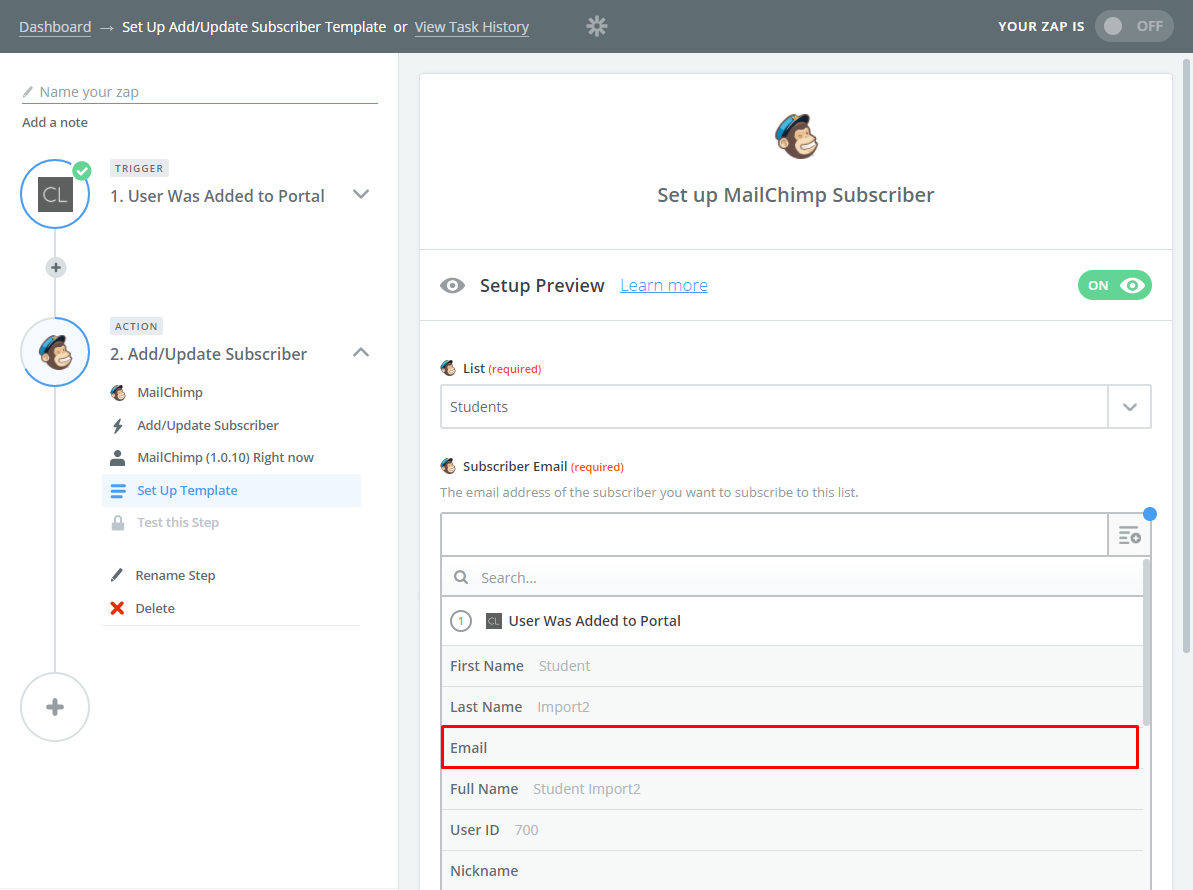Click lightning bolt icon for Add/Update Subscriber

tap(117, 426)
